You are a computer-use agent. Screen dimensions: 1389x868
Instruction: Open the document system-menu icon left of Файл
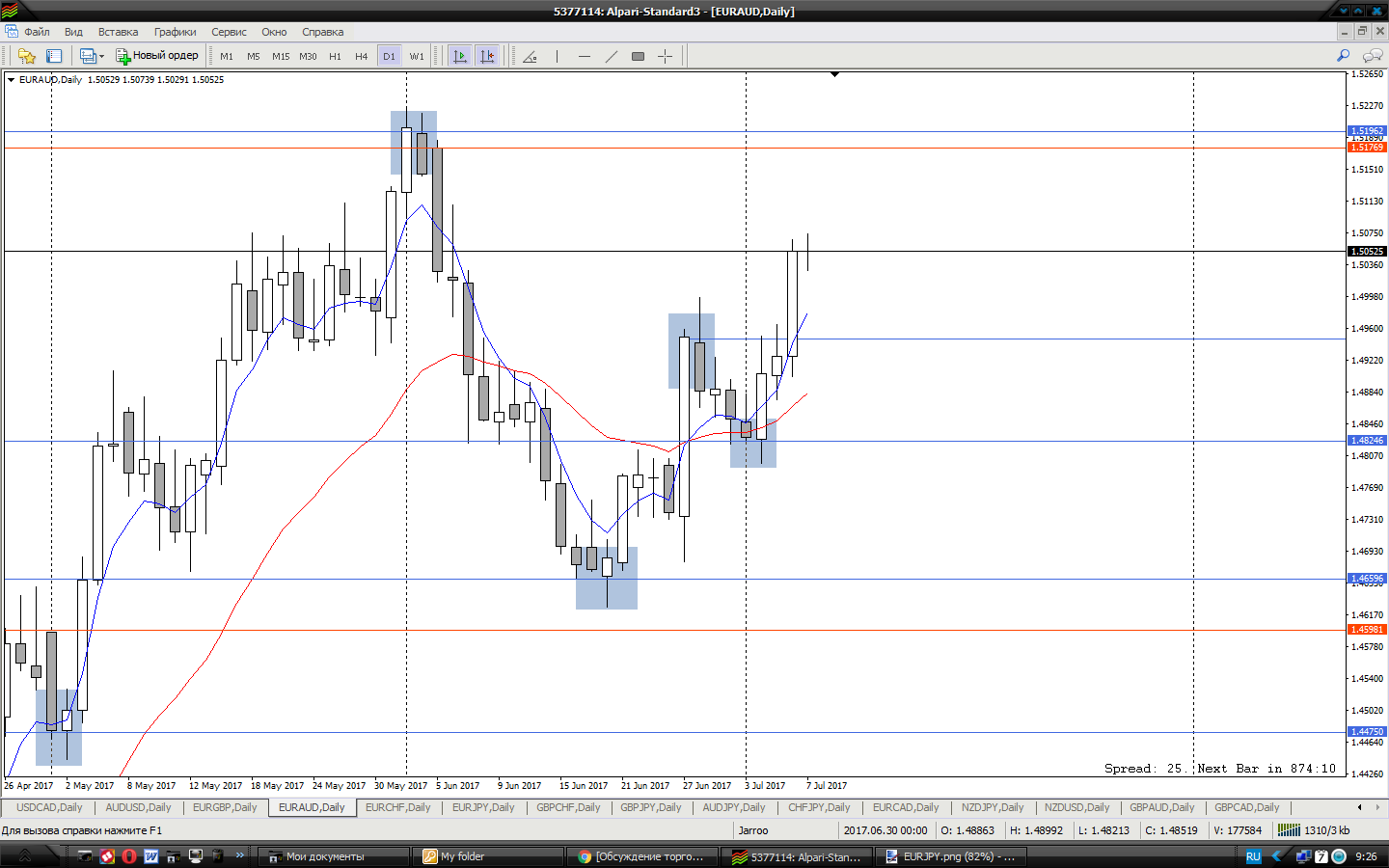(x=11, y=32)
